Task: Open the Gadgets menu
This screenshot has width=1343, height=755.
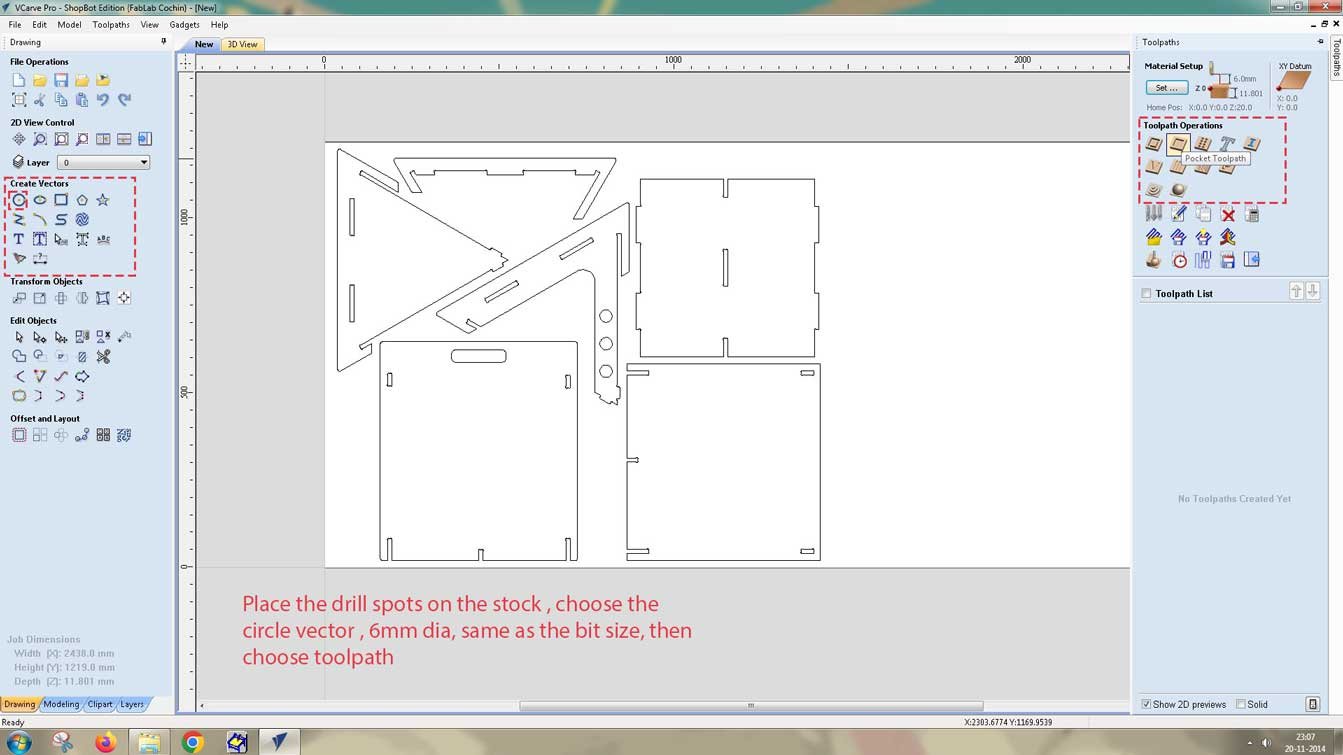Action: click(184, 24)
